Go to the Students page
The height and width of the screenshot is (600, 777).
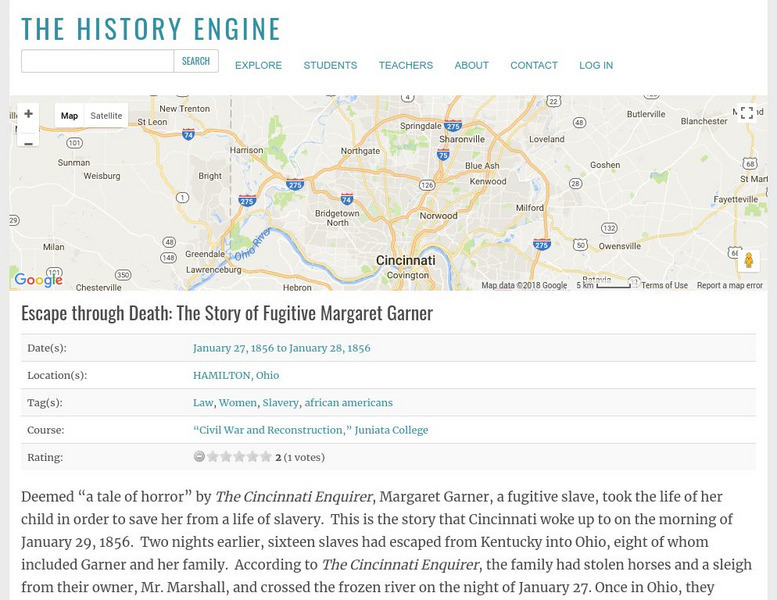pyautogui.click(x=330, y=66)
